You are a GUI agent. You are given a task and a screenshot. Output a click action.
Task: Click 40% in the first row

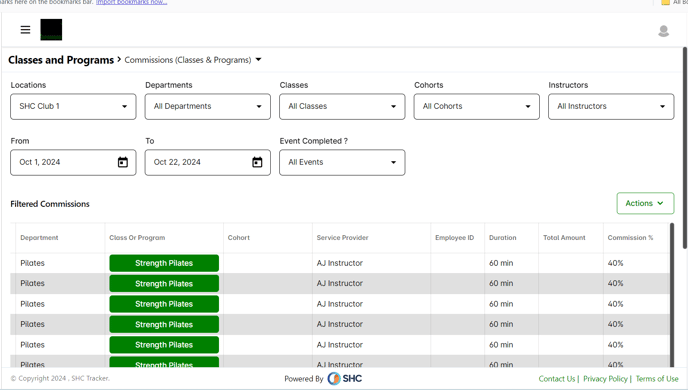click(x=615, y=263)
